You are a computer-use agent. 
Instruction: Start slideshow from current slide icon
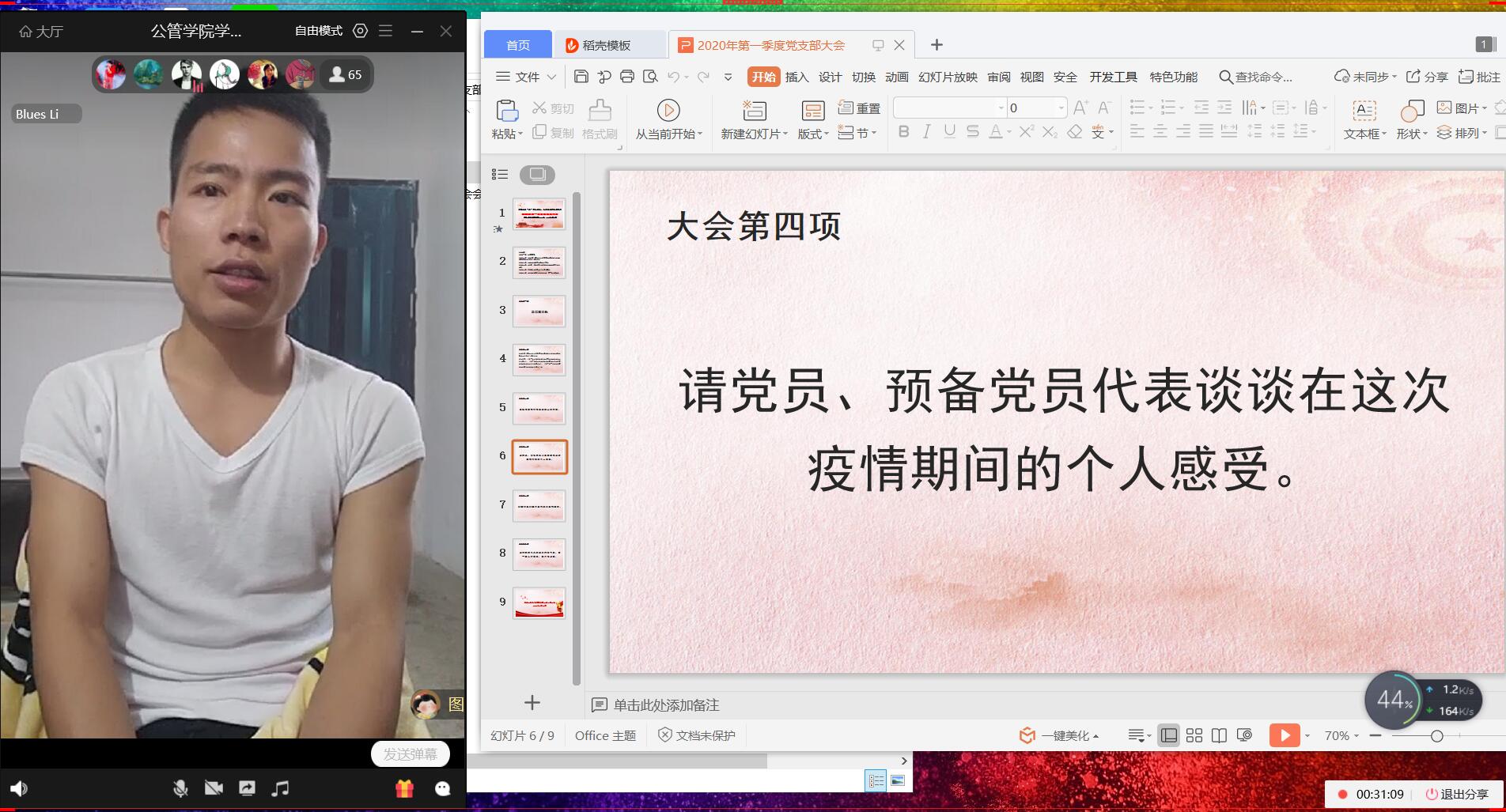tap(668, 111)
